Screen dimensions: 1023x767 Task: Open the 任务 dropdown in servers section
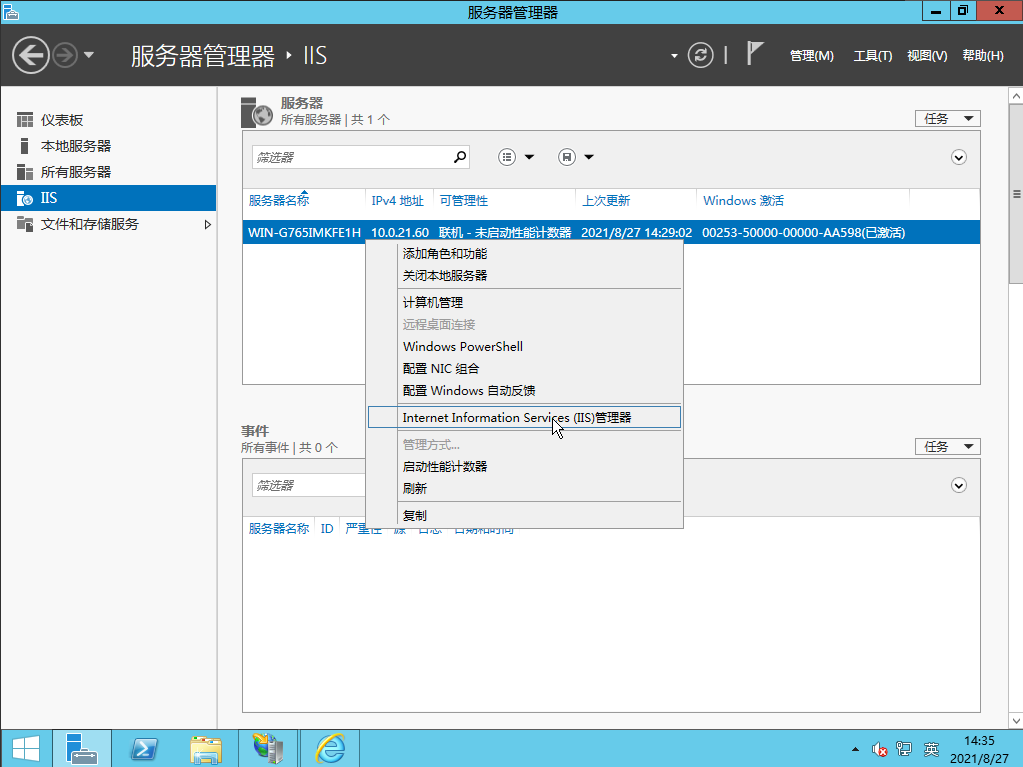pos(947,118)
